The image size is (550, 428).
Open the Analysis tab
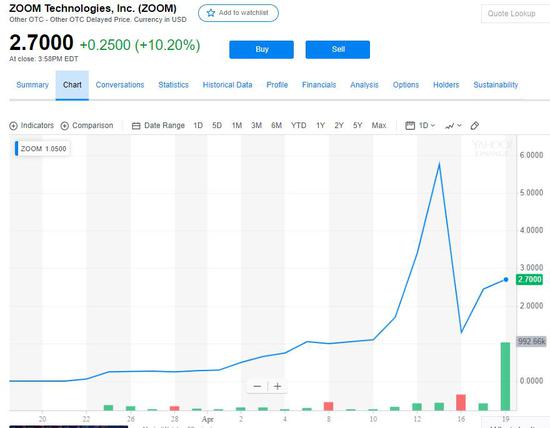coord(364,85)
